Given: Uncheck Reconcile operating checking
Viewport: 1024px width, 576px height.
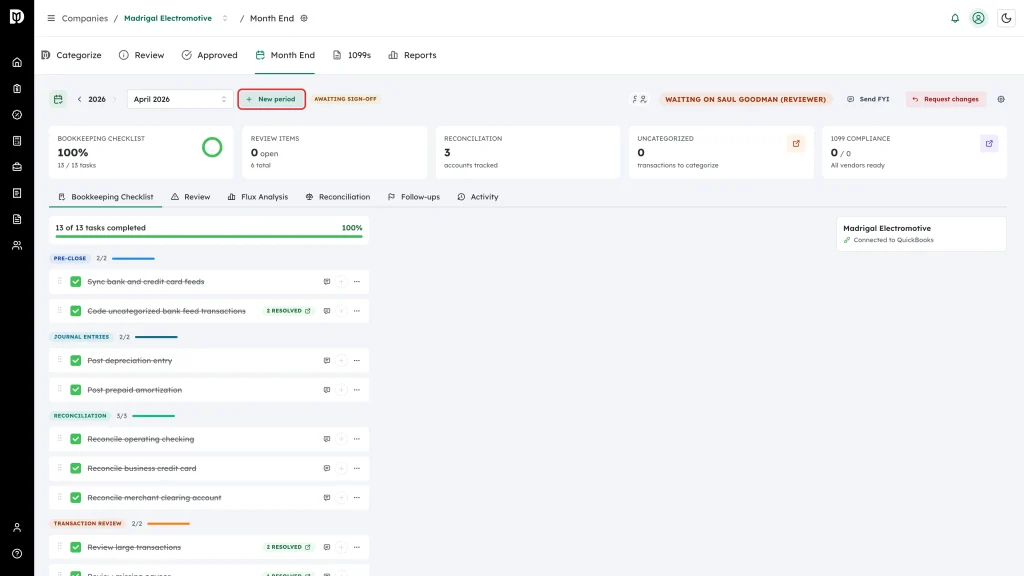Looking at the screenshot, I should 76,439.
